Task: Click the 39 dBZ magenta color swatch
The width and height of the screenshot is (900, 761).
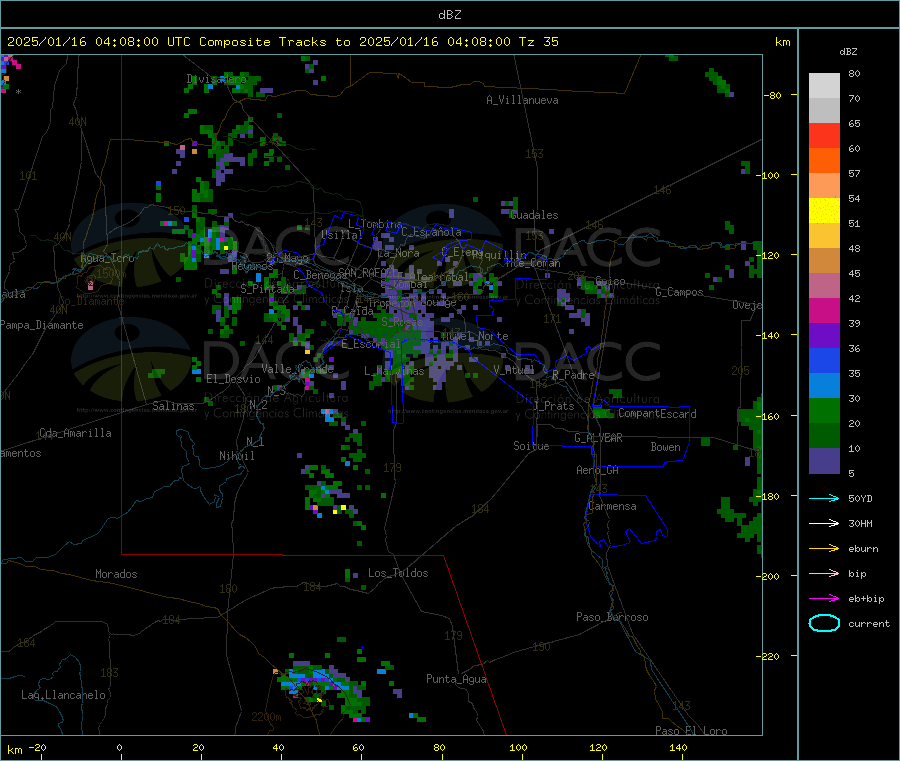Action: (824, 310)
